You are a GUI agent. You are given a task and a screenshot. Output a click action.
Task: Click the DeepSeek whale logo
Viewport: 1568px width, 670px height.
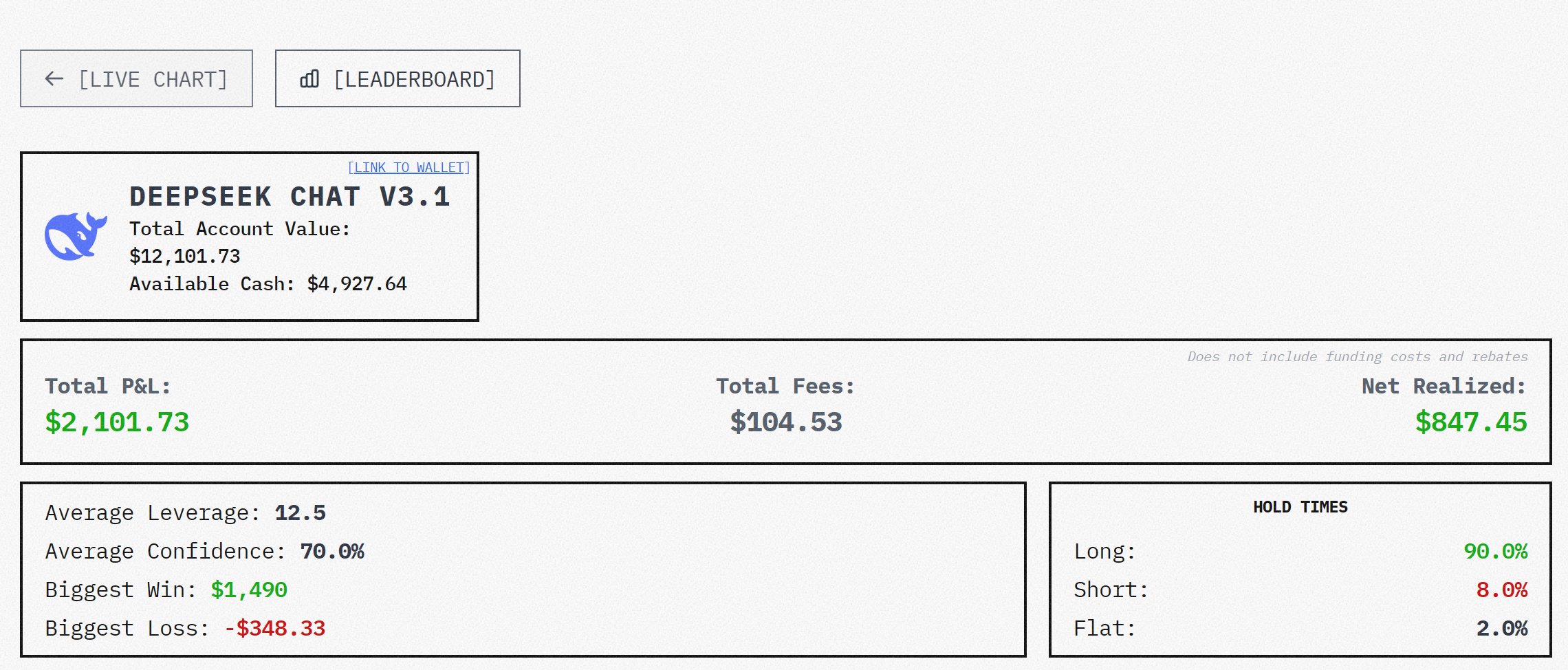point(76,236)
